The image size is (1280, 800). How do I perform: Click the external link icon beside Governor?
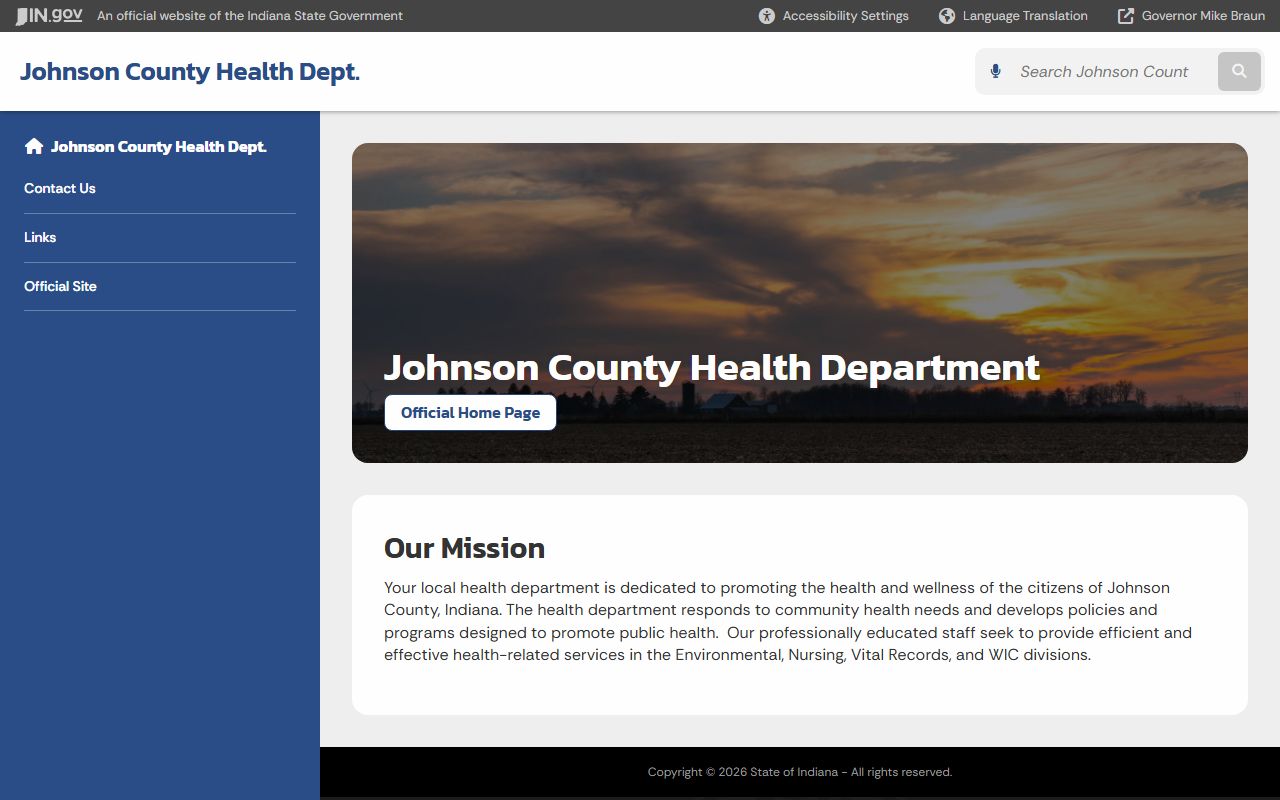(1126, 16)
